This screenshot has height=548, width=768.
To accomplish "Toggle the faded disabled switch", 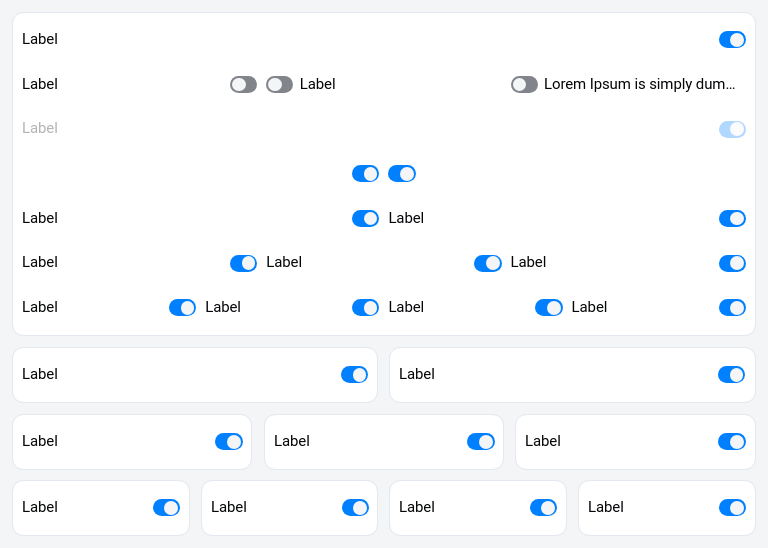I will click(x=732, y=129).
